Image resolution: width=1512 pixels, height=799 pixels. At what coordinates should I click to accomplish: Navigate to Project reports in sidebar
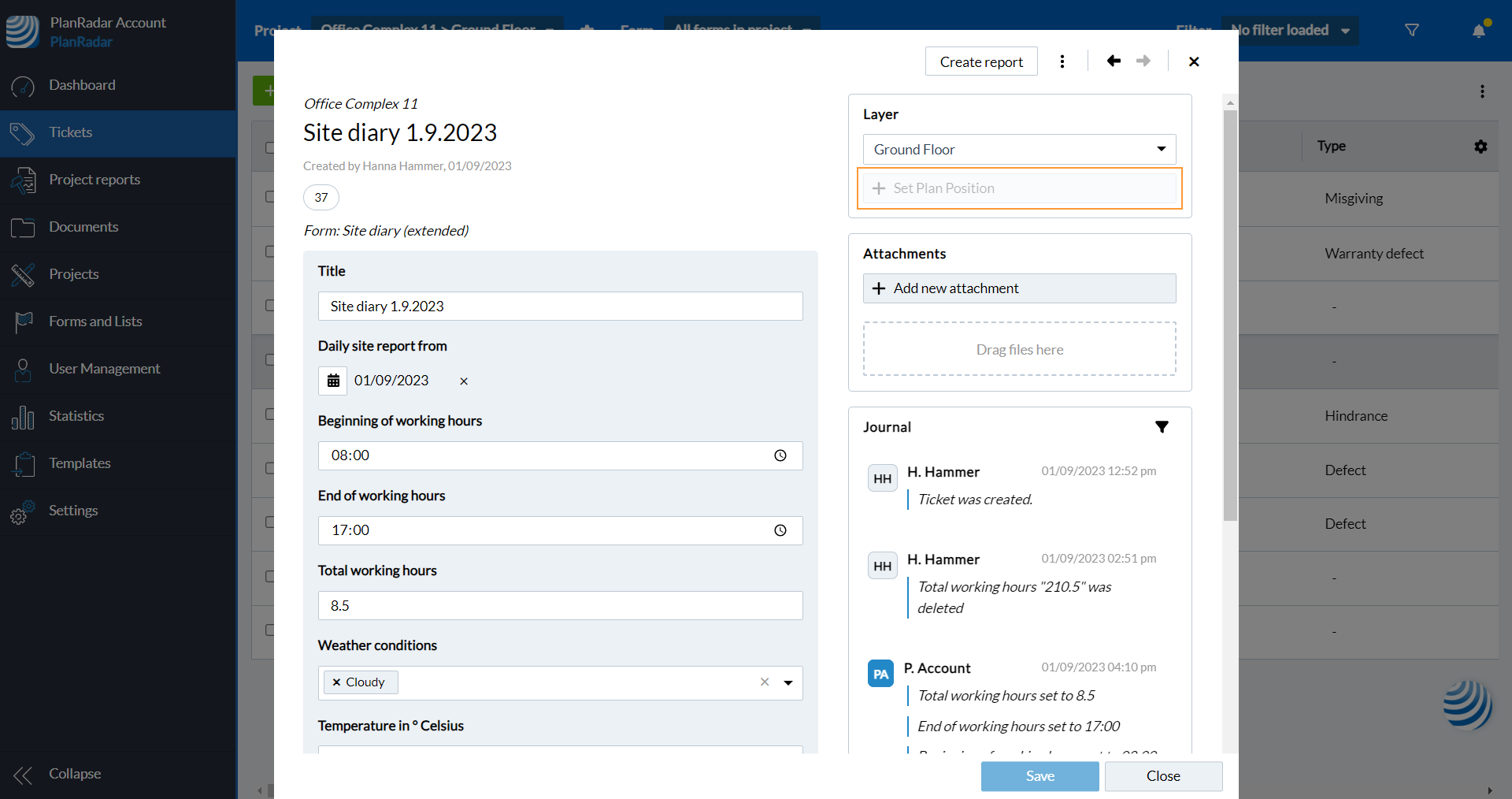[94, 180]
